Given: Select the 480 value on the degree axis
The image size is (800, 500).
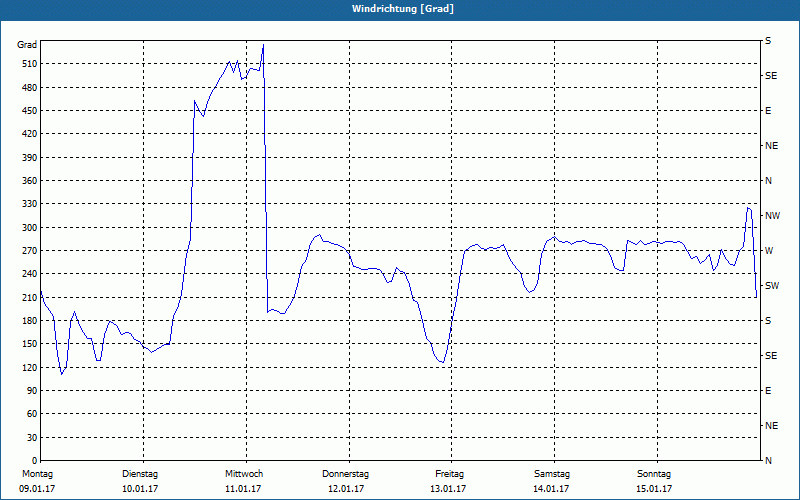Looking at the screenshot, I should pos(30,88).
